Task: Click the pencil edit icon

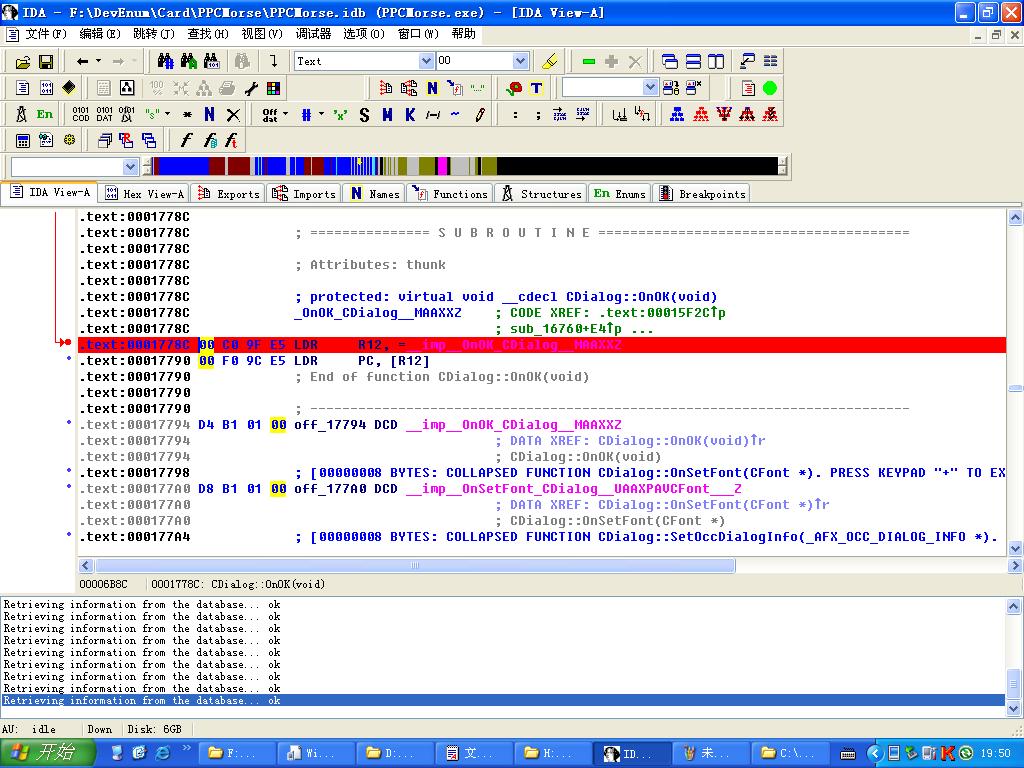Action: (480, 114)
